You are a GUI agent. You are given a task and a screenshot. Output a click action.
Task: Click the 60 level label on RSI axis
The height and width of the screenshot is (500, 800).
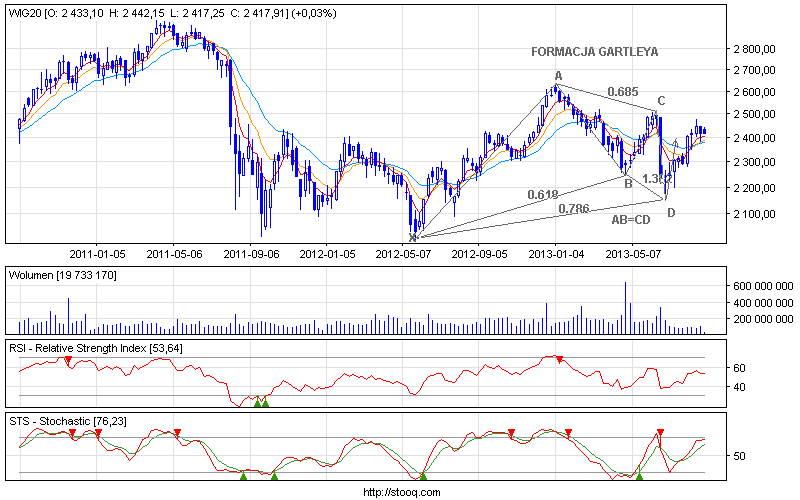click(x=739, y=368)
